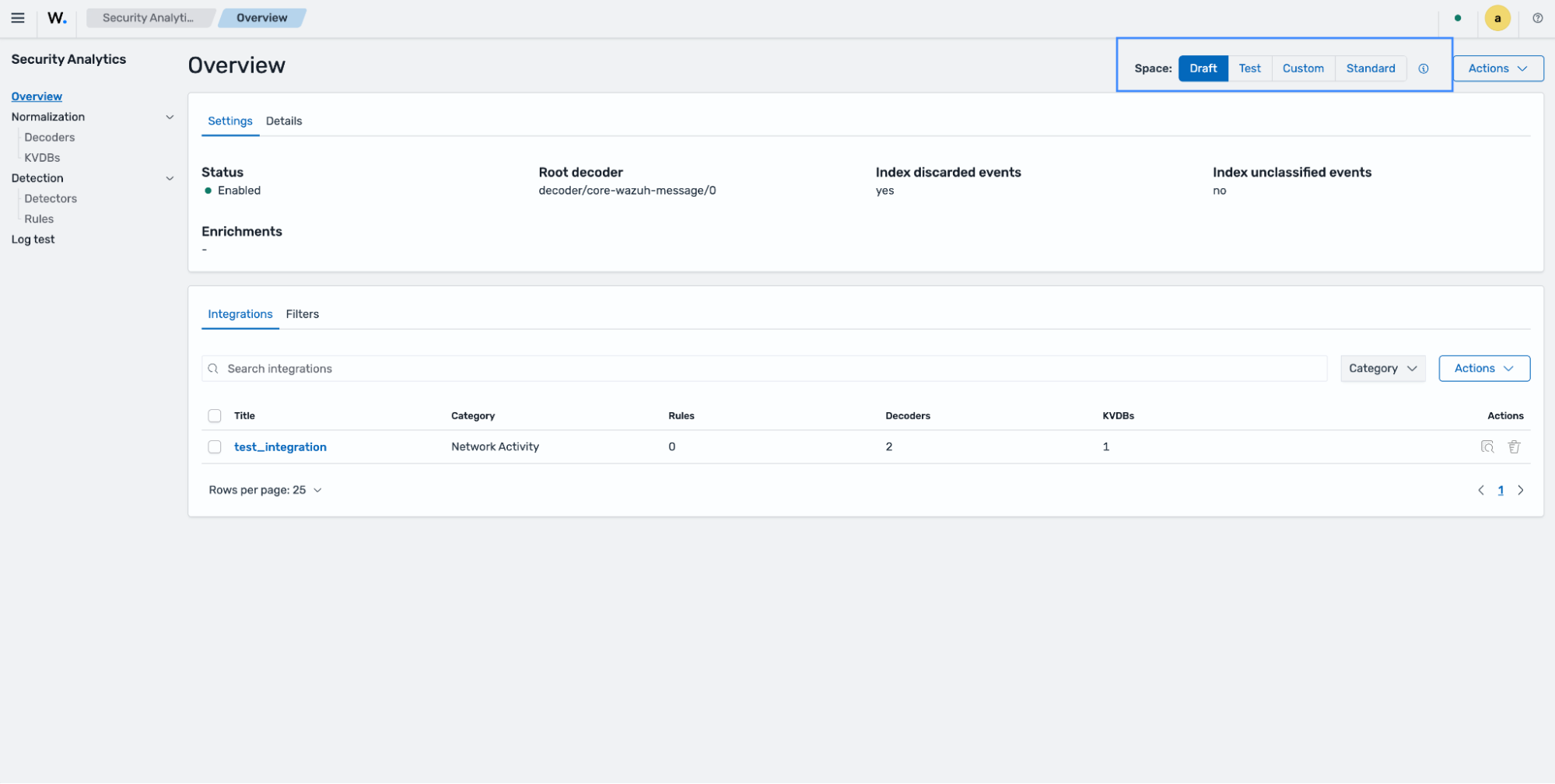Click the Enabled status text

coord(239,191)
